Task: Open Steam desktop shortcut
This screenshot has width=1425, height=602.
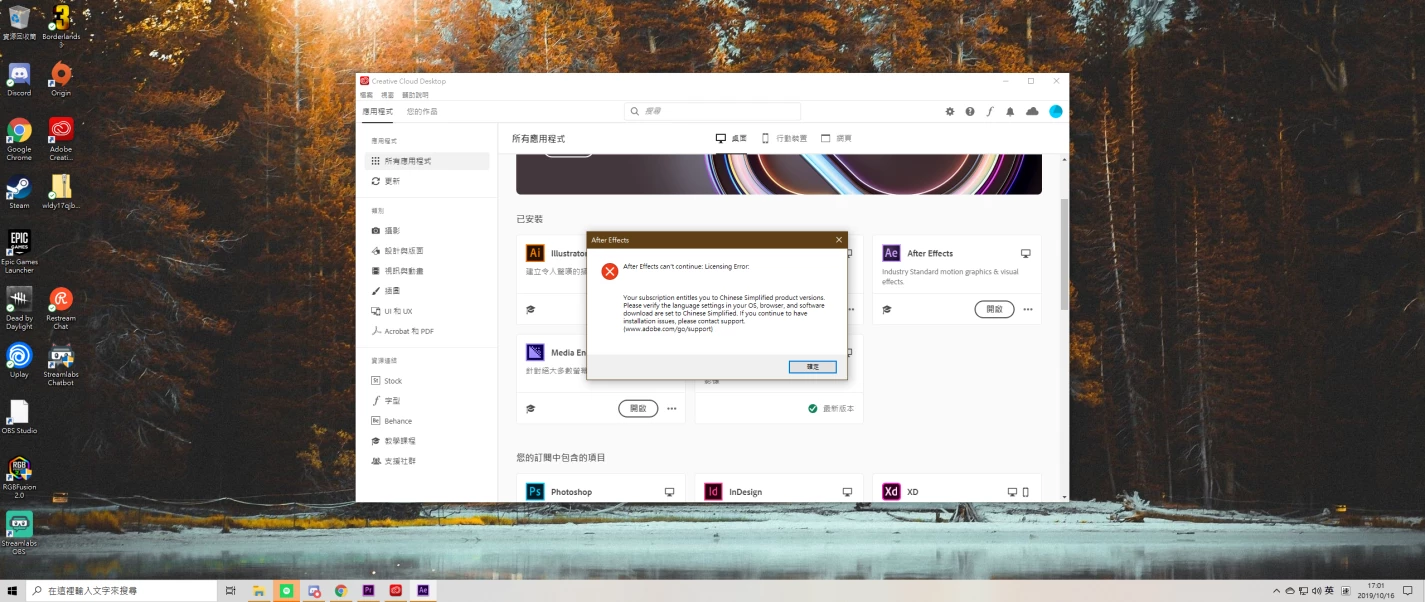Action: 19,193
